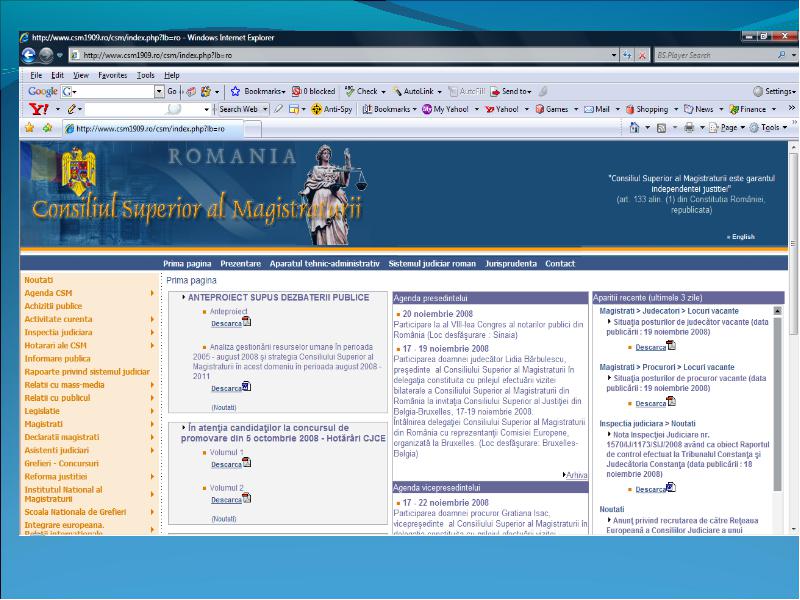Open the View menu
Viewport: 800px width, 600px height.
[81, 75]
